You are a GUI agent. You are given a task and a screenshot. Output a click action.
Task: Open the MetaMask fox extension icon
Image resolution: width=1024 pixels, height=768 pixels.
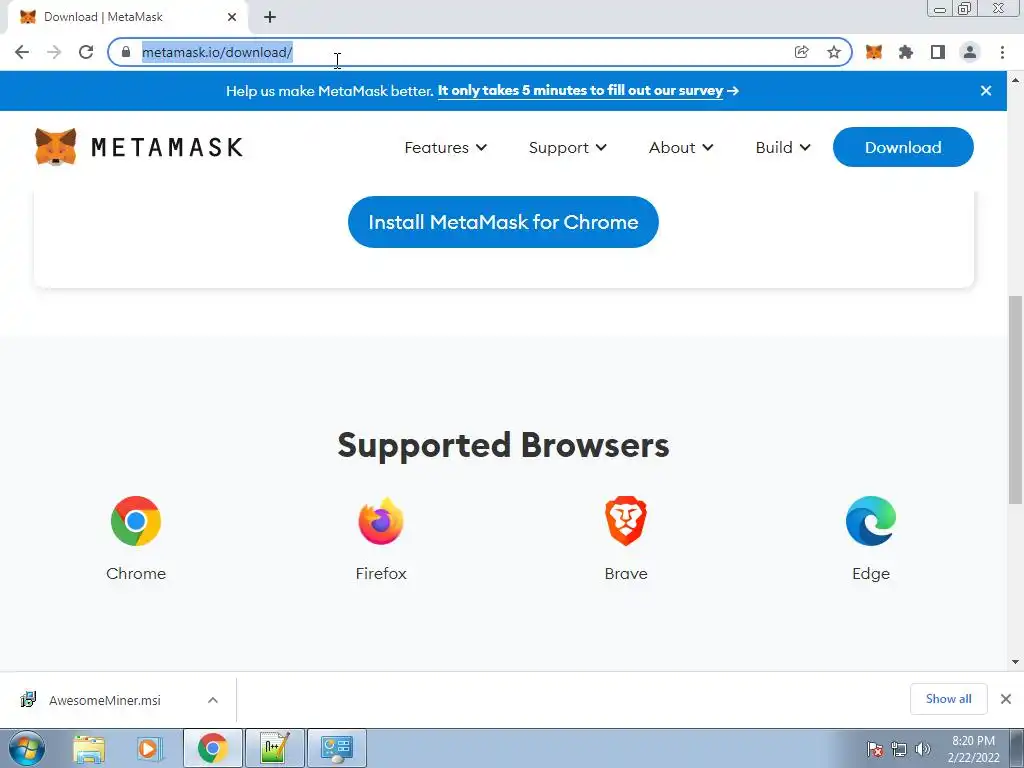874,52
